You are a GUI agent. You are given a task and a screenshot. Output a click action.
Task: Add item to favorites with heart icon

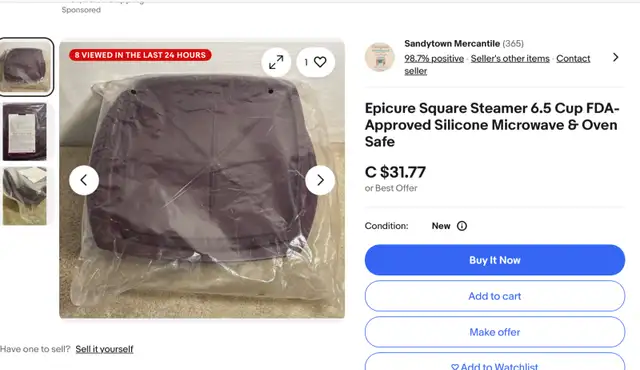click(316, 62)
